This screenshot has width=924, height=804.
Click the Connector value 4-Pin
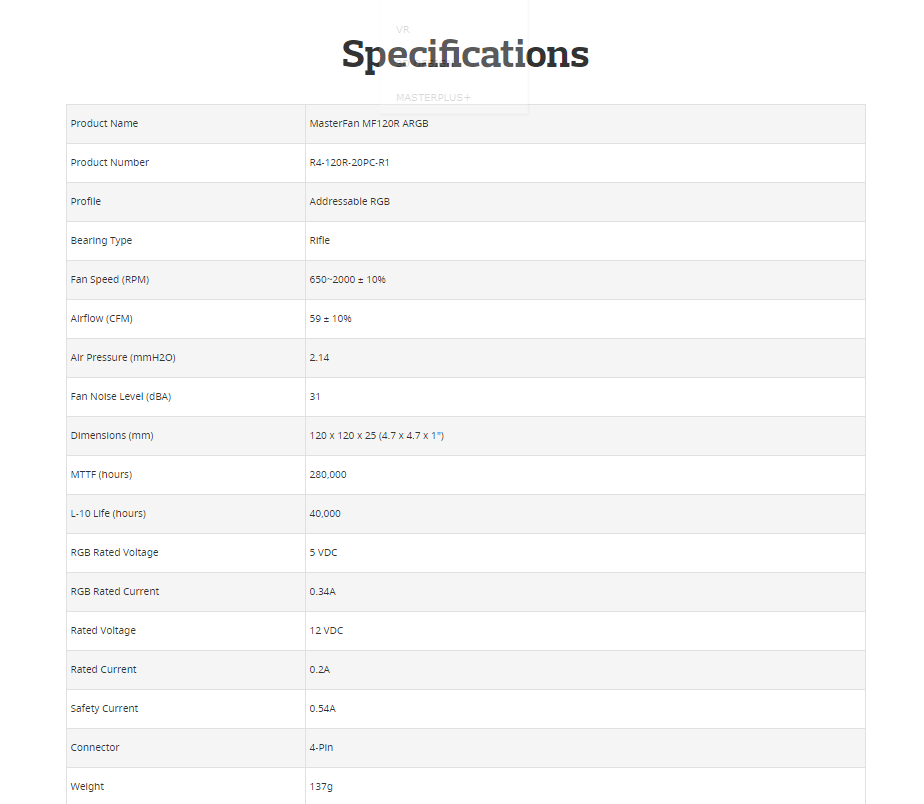pos(321,747)
